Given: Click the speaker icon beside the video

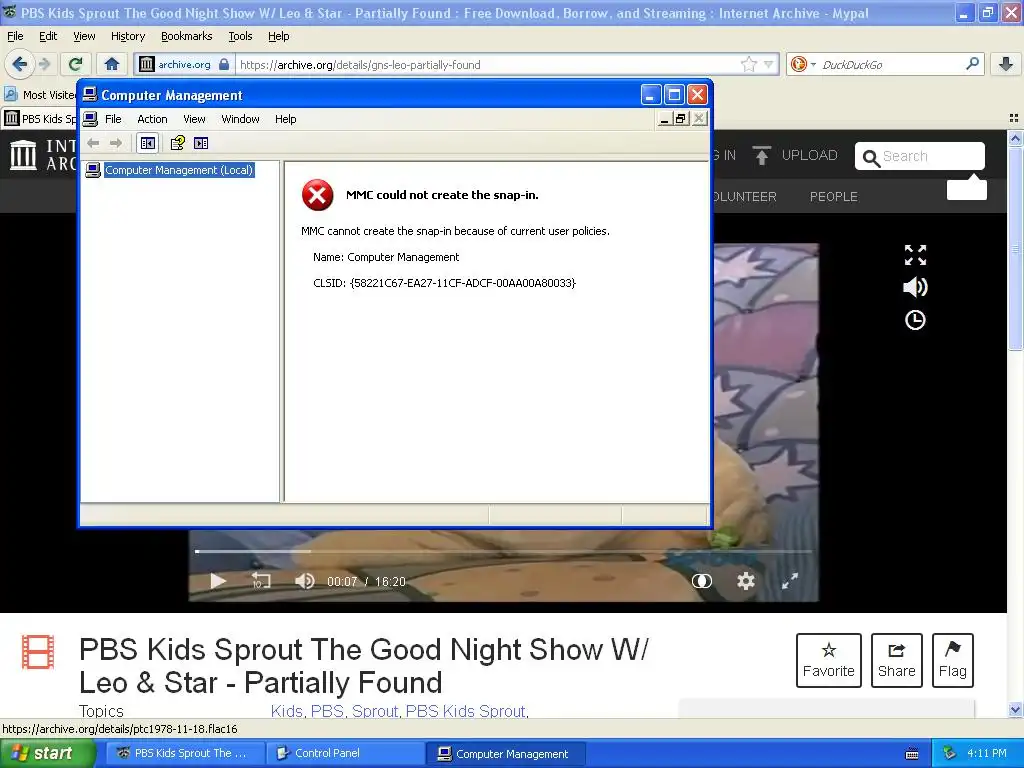Looking at the screenshot, I should tap(915, 287).
